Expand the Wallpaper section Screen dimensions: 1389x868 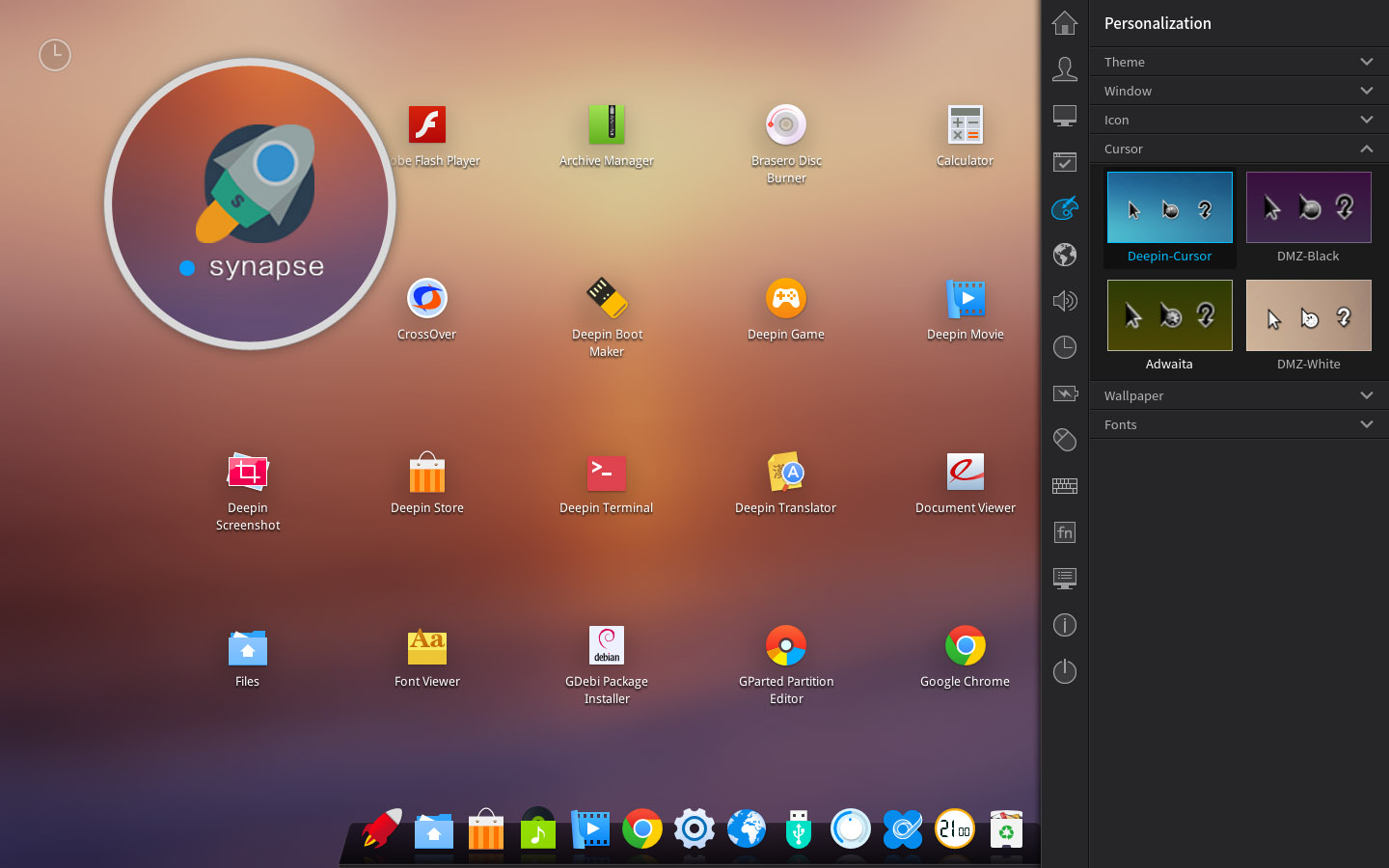tap(1239, 395)
